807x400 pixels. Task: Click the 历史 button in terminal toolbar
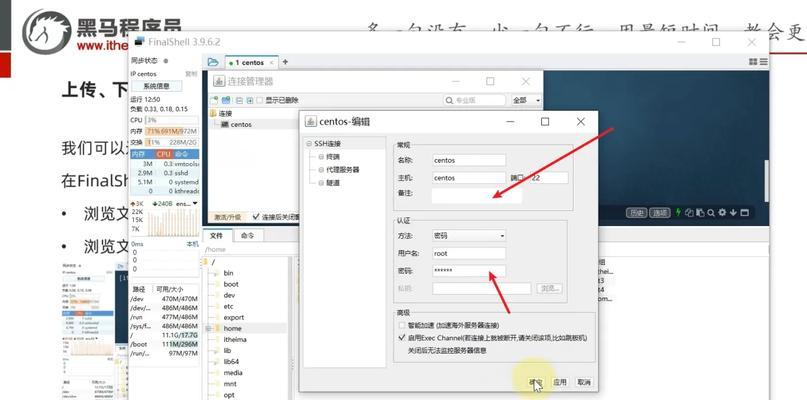coord(636,213)
